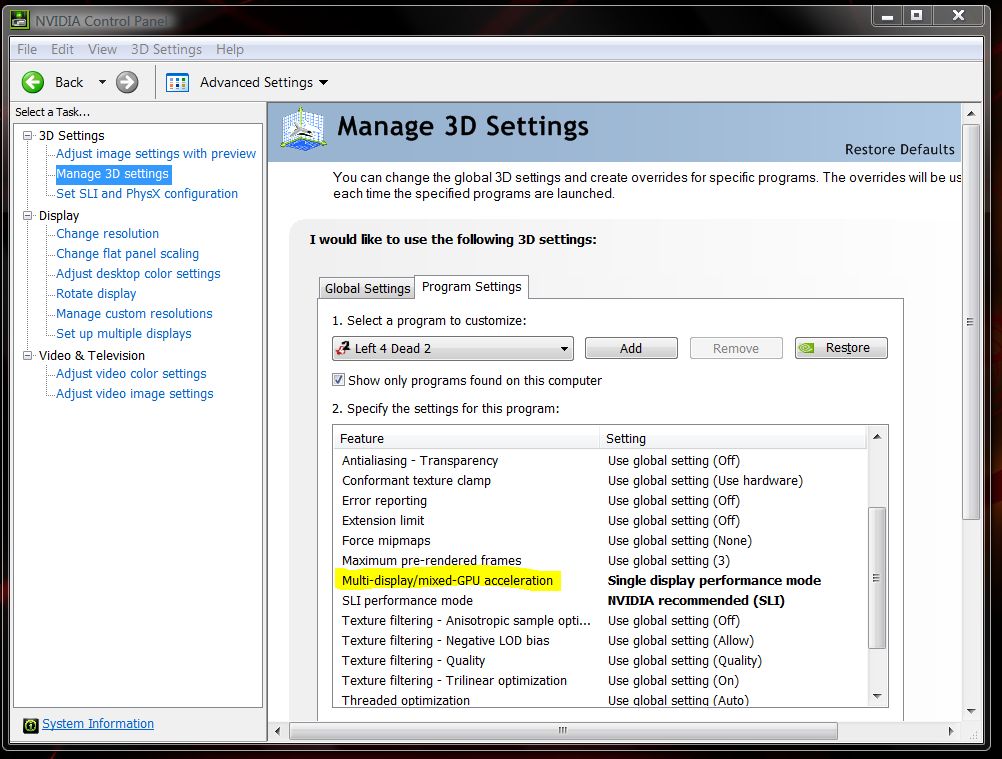1002x759 pixels.
Task: Click the NVIDIA recommended (SLI) setting value
Action: tap(696, 601)
